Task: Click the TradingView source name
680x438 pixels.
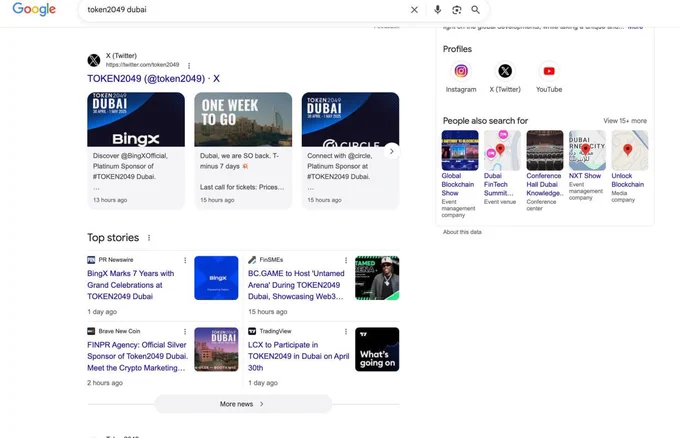Action: tap(275, 331)
